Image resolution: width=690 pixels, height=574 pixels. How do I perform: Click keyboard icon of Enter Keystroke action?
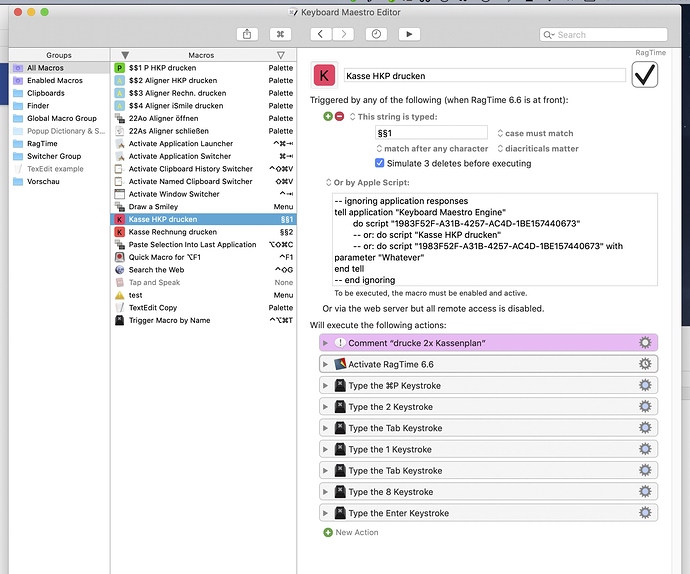click(x=340, y=513)
